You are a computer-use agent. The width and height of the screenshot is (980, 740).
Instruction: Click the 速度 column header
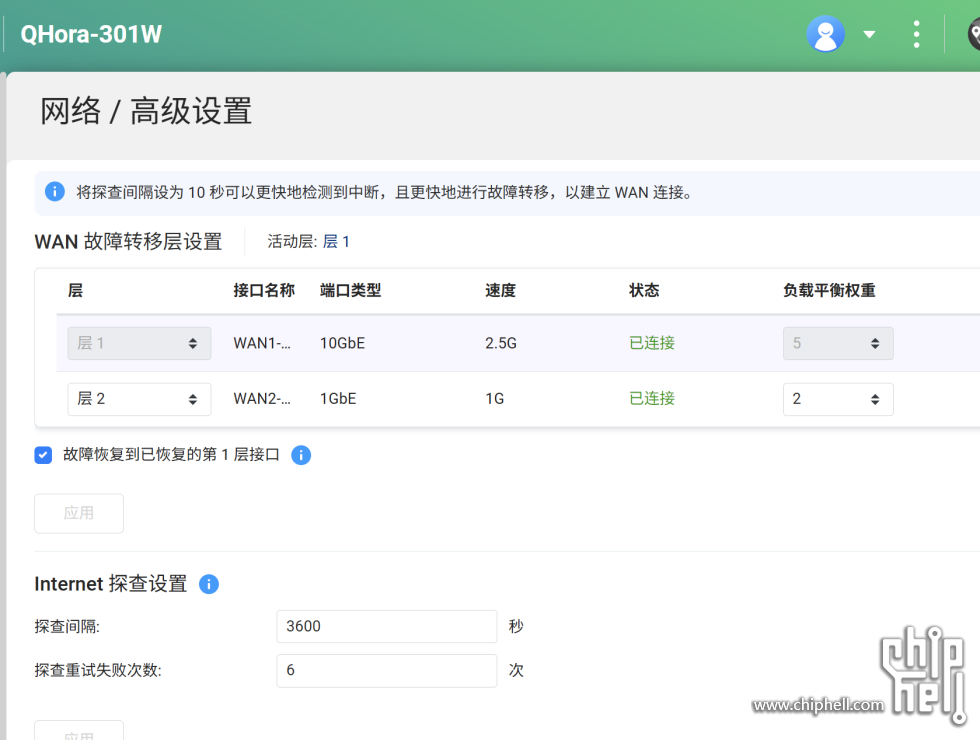point(501,291)
